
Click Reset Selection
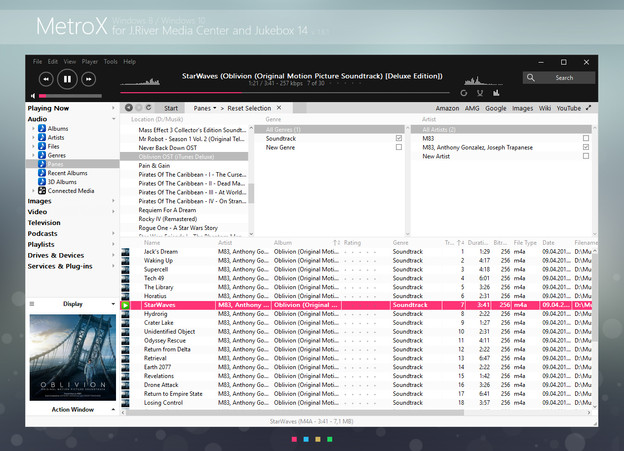click(x=249, y=108)
